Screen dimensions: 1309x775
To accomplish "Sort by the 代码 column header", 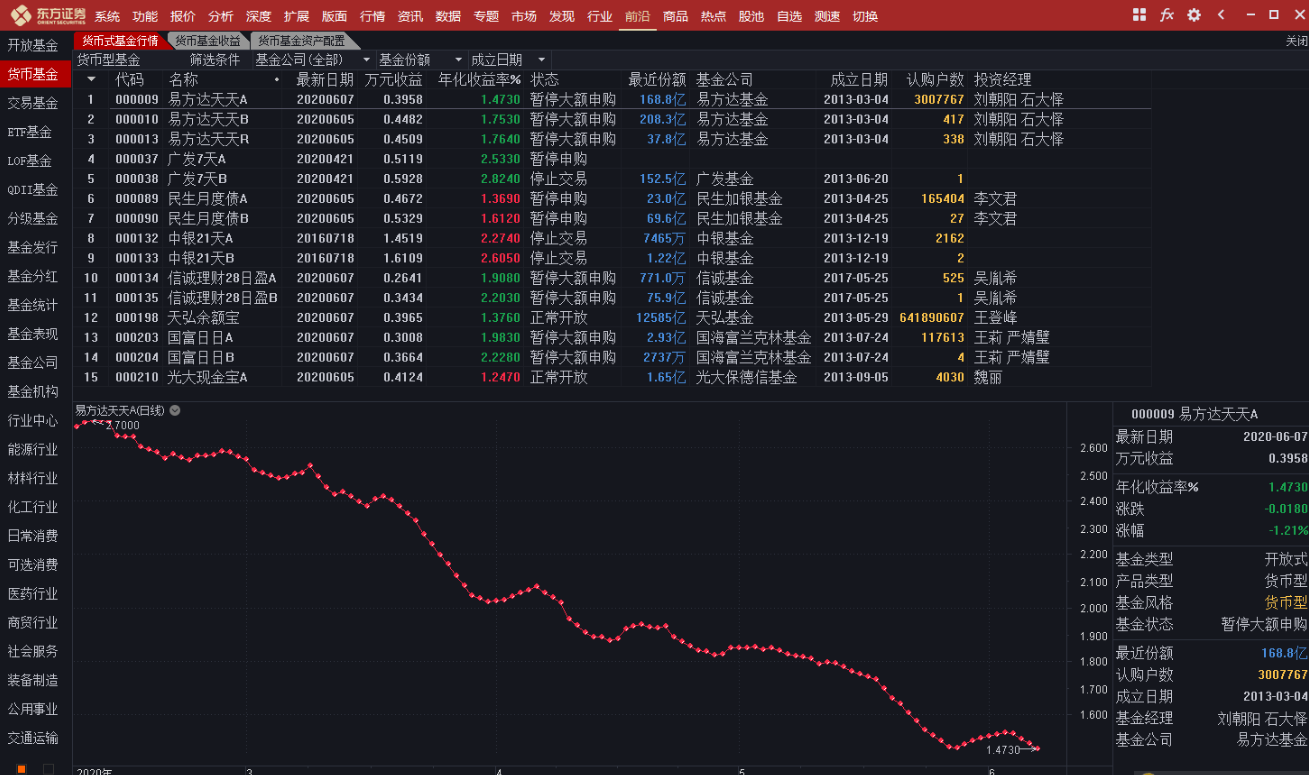I will pos(130,79).
